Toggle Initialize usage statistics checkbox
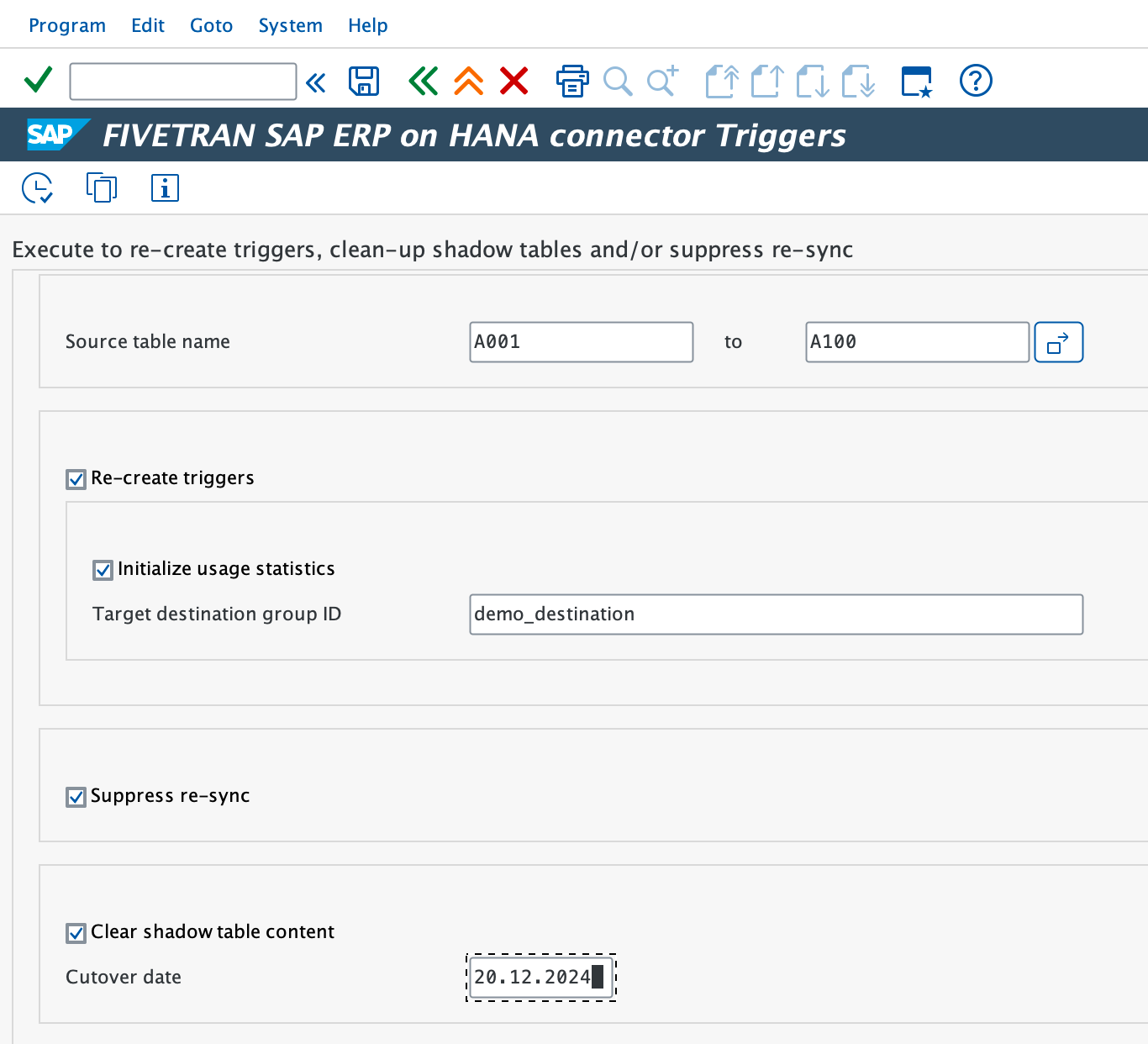1148x1044 pixels. (103, 570)
